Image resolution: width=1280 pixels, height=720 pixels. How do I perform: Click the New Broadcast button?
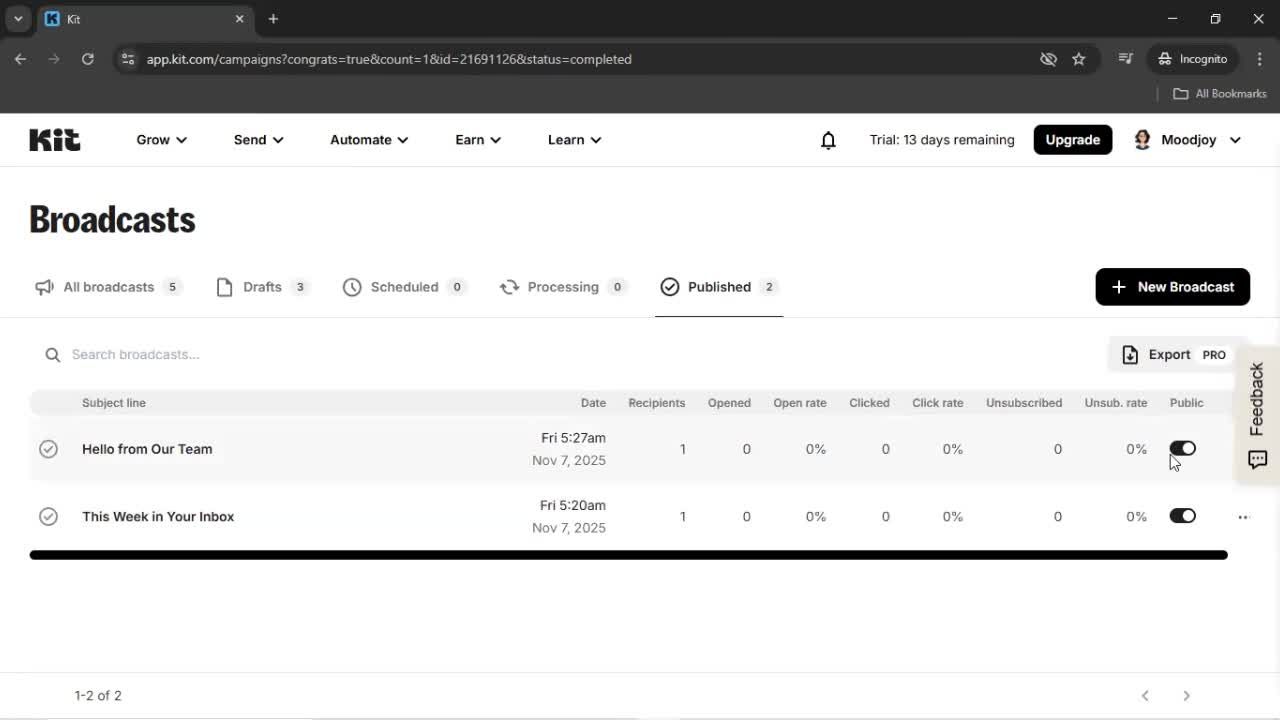1172,287
